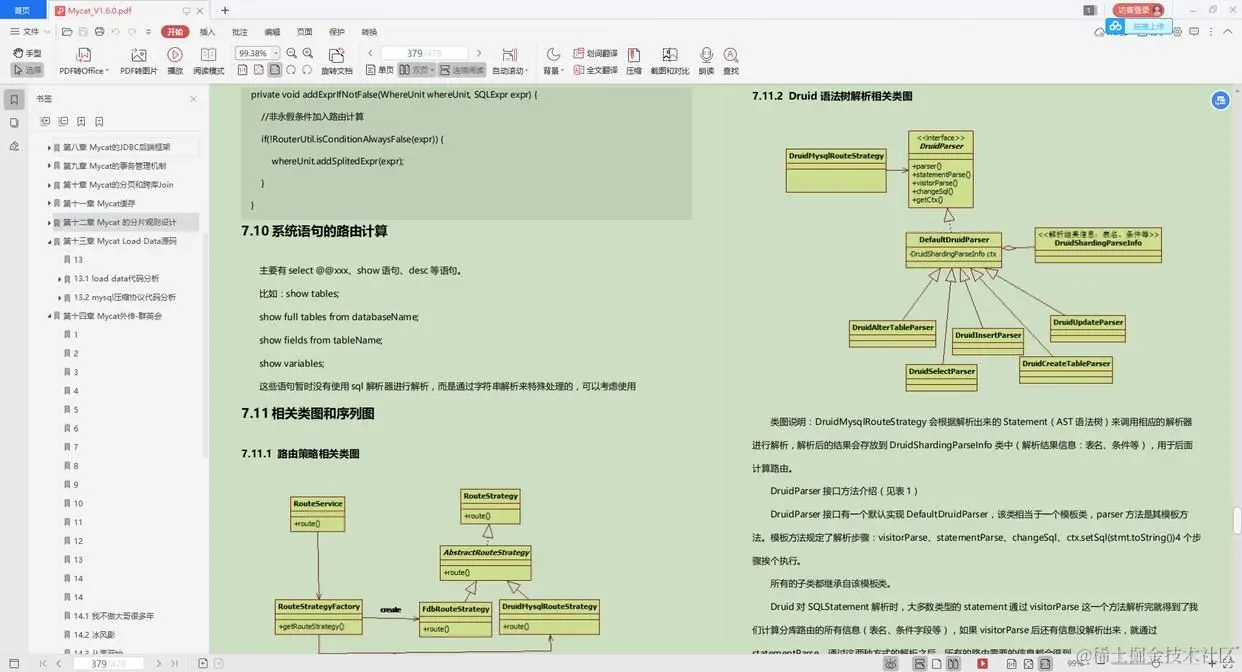Open 查找 search tool
Screen dimensions: 1242x672
731,61
